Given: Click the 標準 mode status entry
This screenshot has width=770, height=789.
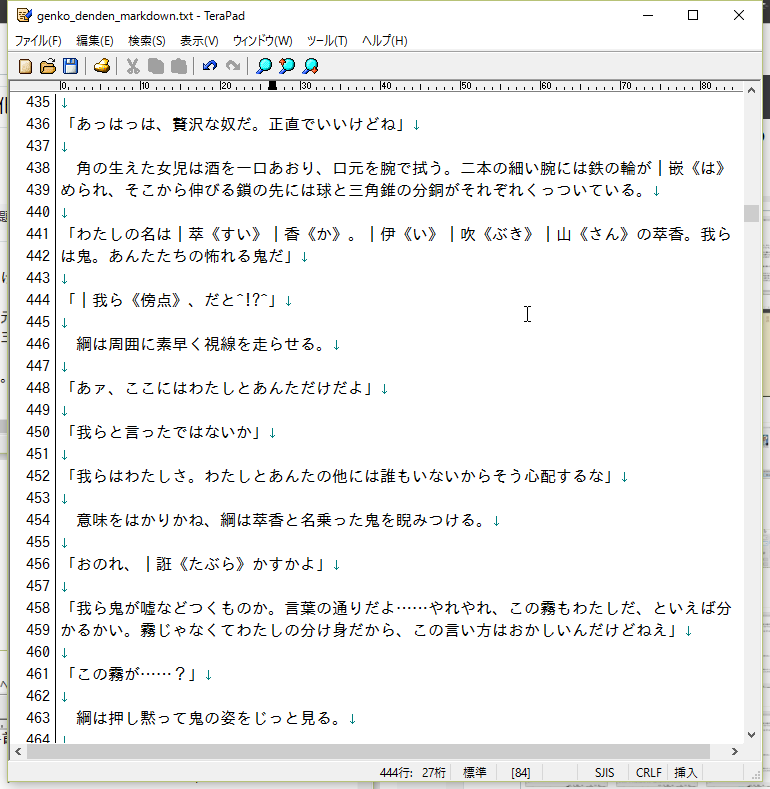Looking at the screenshot, I should pyautogui.click(x=474, y=772).
